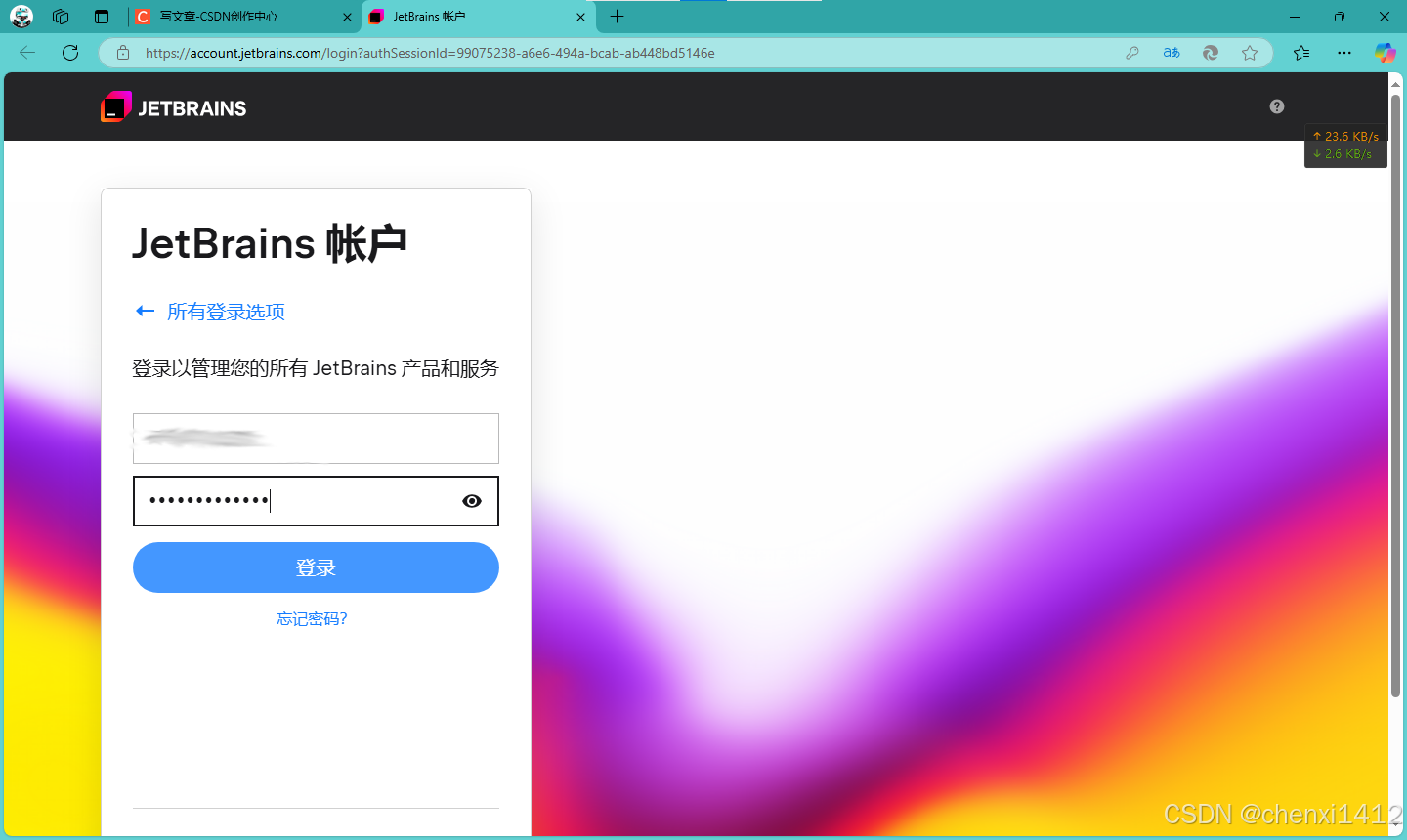This screenshot has width=1407, height=840.
Task: Restore down the browser window
Action: pos(1340,17)
